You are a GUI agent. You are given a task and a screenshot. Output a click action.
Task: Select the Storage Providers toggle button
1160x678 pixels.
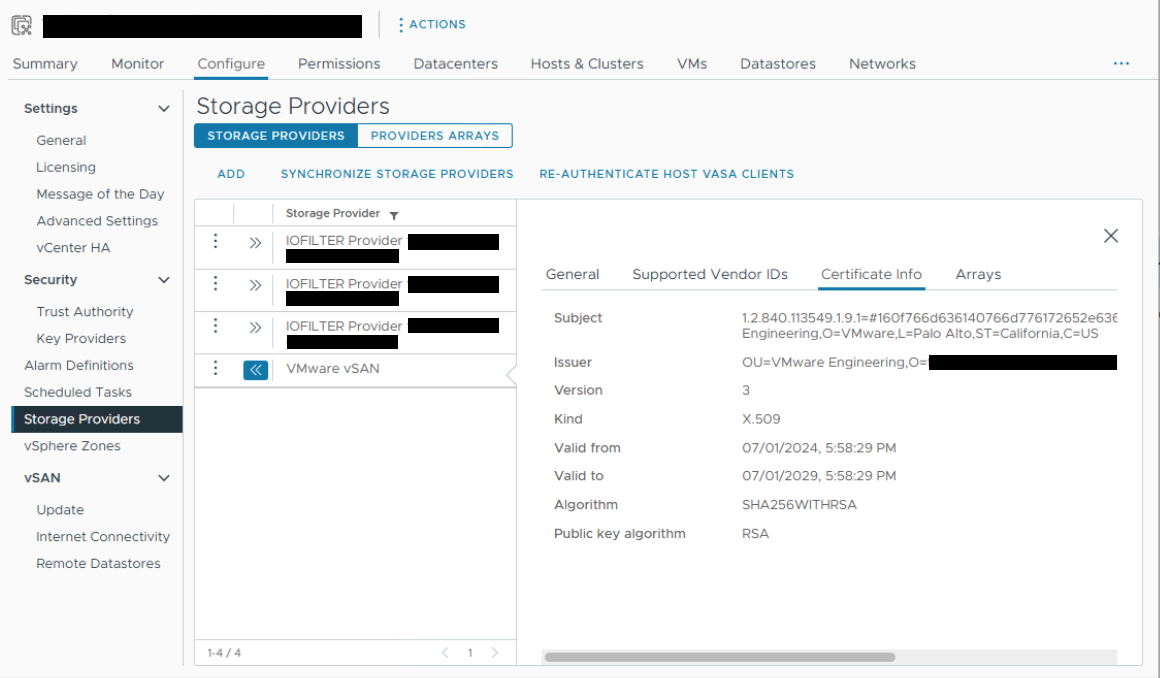pos(275,136)
